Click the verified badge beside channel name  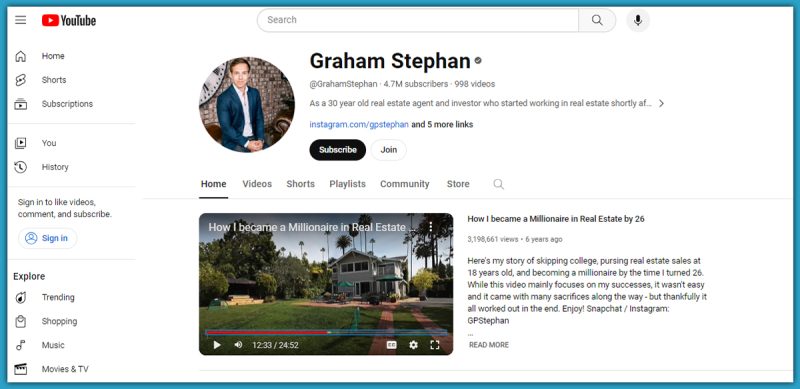(478, 61)
